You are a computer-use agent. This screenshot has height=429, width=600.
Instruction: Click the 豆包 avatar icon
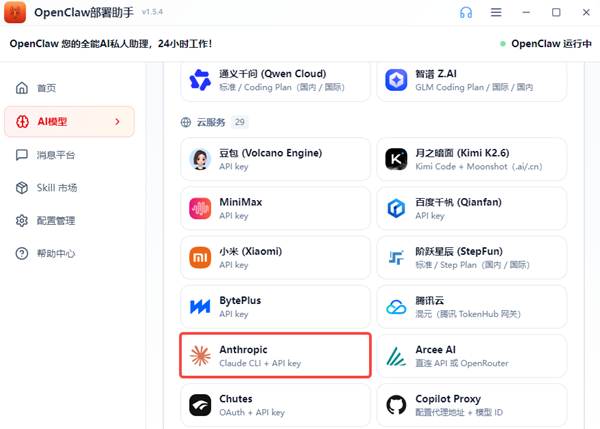point(200,159)
